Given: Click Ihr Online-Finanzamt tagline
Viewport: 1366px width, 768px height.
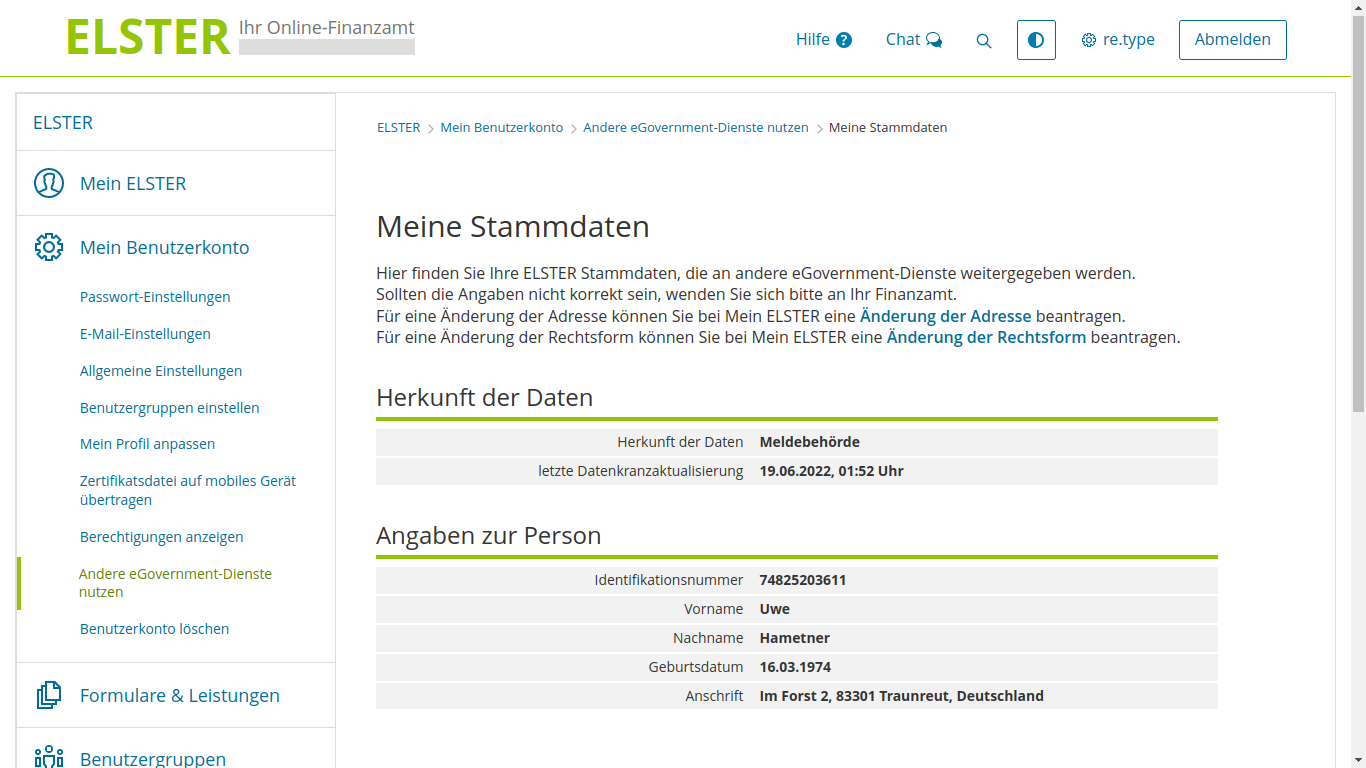Looking at the screenshot, I should coord(327,28).
